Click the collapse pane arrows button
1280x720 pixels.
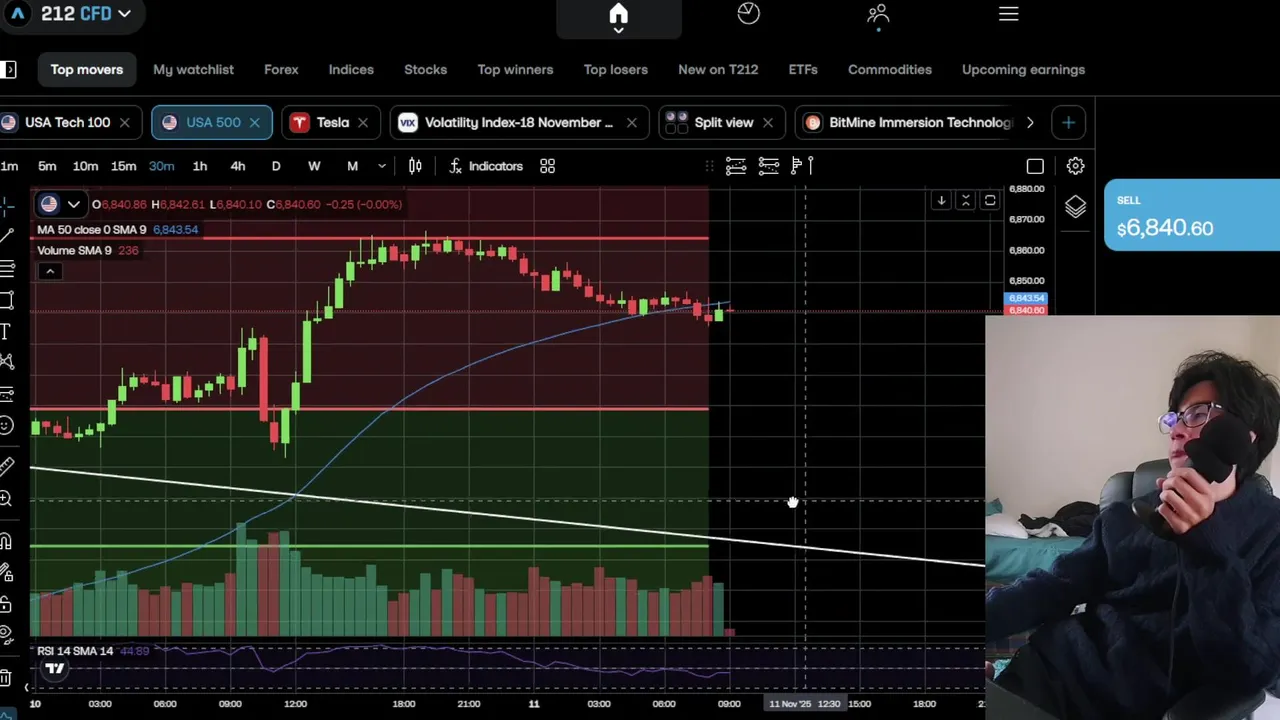pos(965,201)
